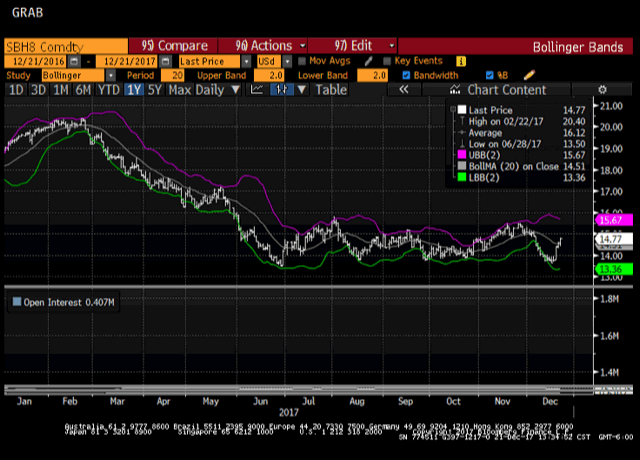Click the gray BollMA color swatch
The image size is (640, 460).
(x=462, y=166)
